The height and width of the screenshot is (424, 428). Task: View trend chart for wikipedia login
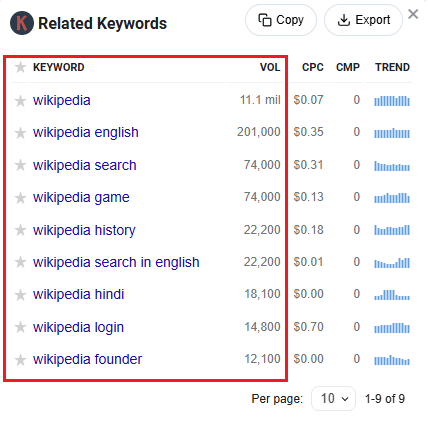(392, 327)
